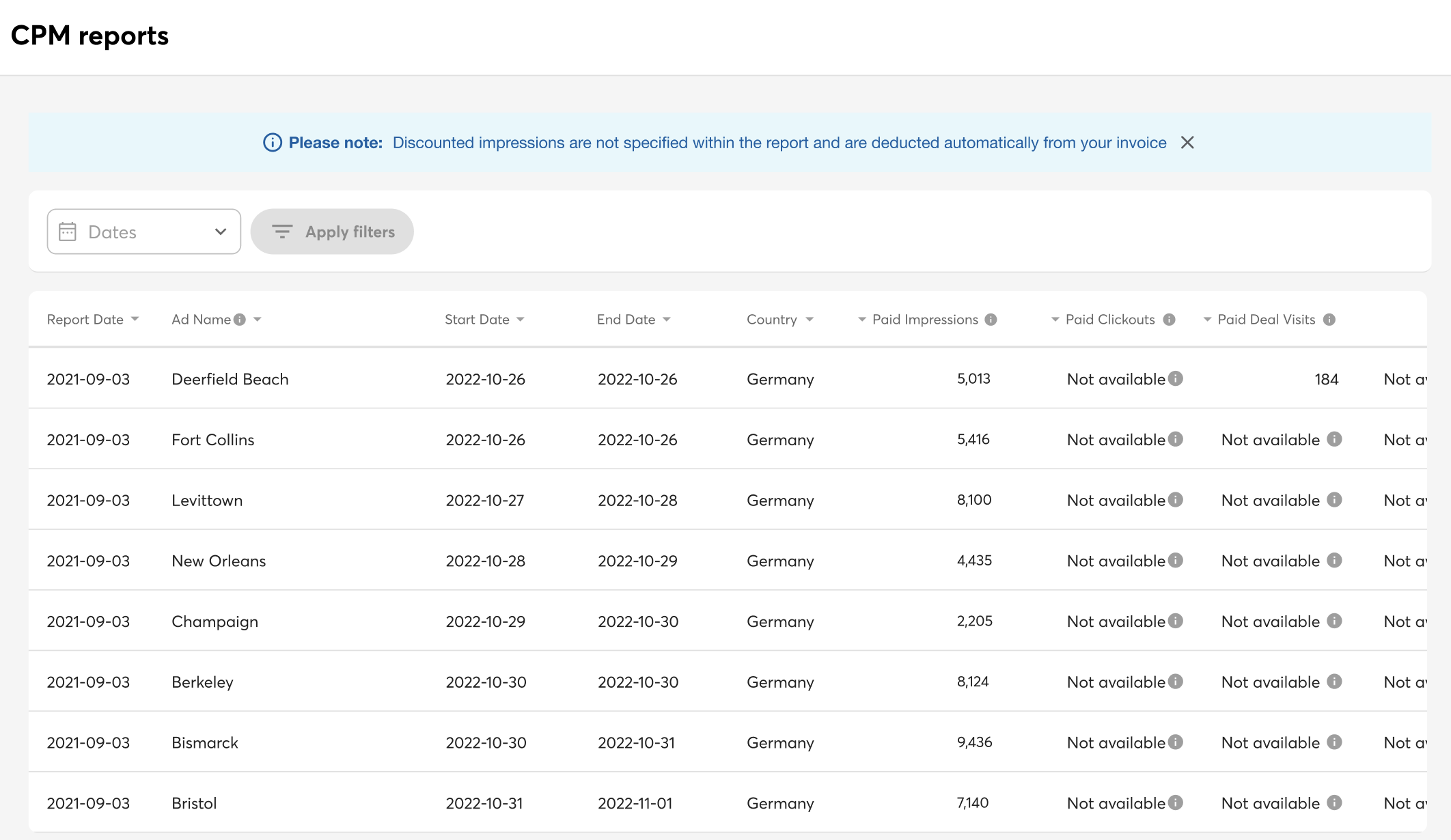Screen dimensions: 1451x840
Task: Open the Dates dropdown chevron
Action: 220,232
